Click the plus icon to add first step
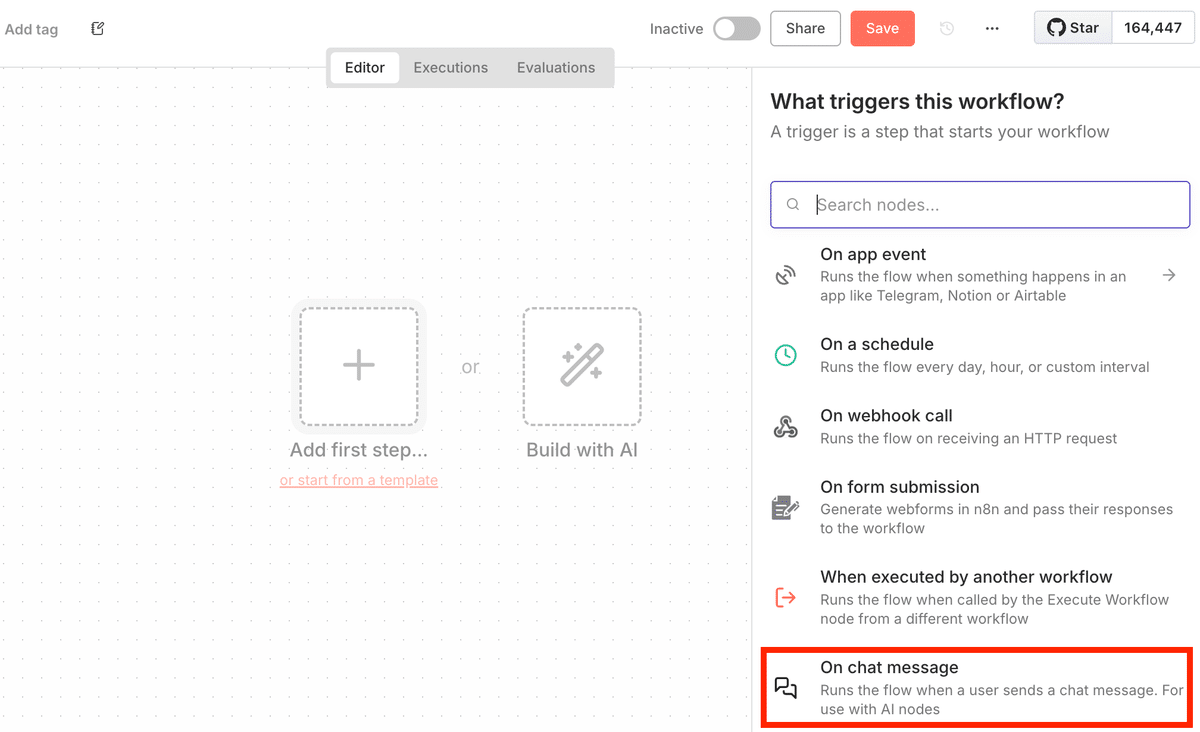 pos(359,366)
